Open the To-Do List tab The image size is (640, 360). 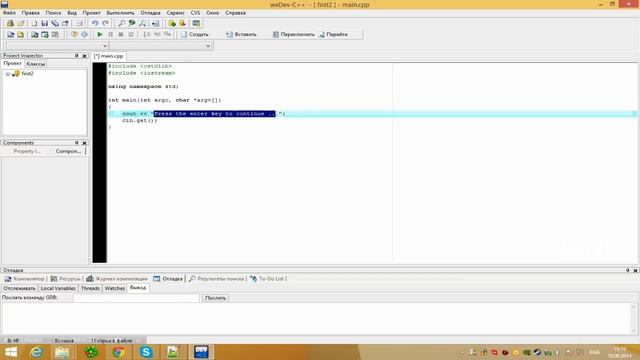pos(267,279)
